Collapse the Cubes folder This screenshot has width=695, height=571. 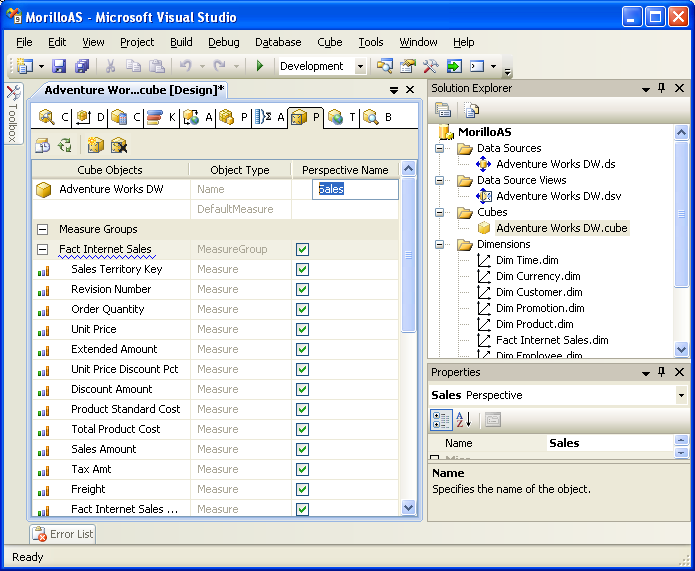tap(439, 212)
